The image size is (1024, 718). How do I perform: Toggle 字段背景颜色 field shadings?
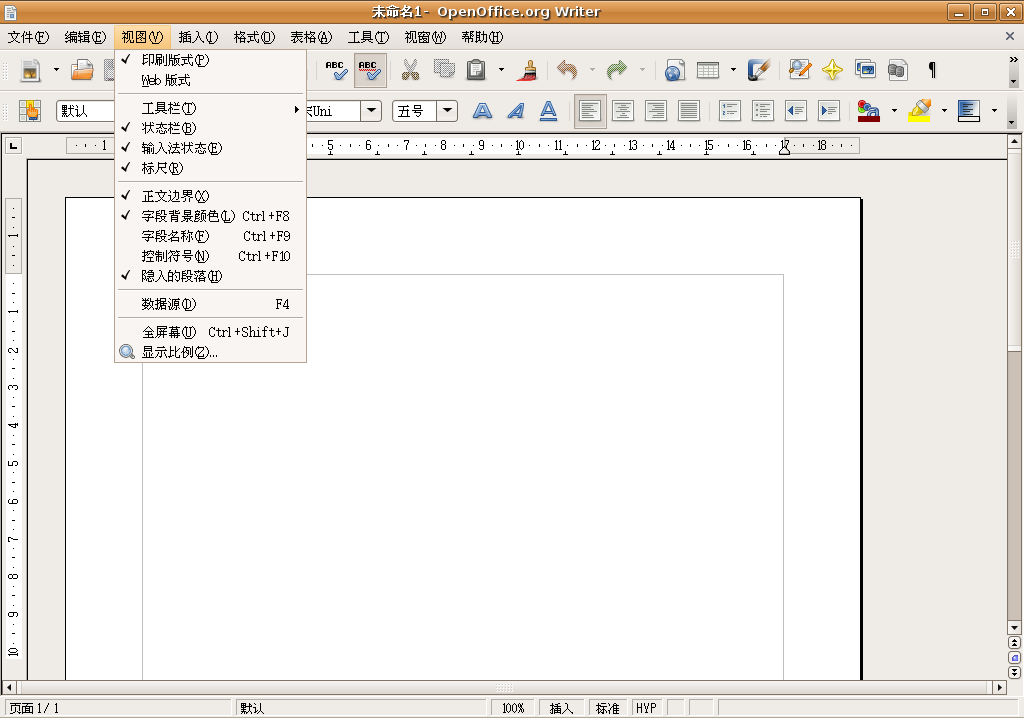[x=210, y=216]
